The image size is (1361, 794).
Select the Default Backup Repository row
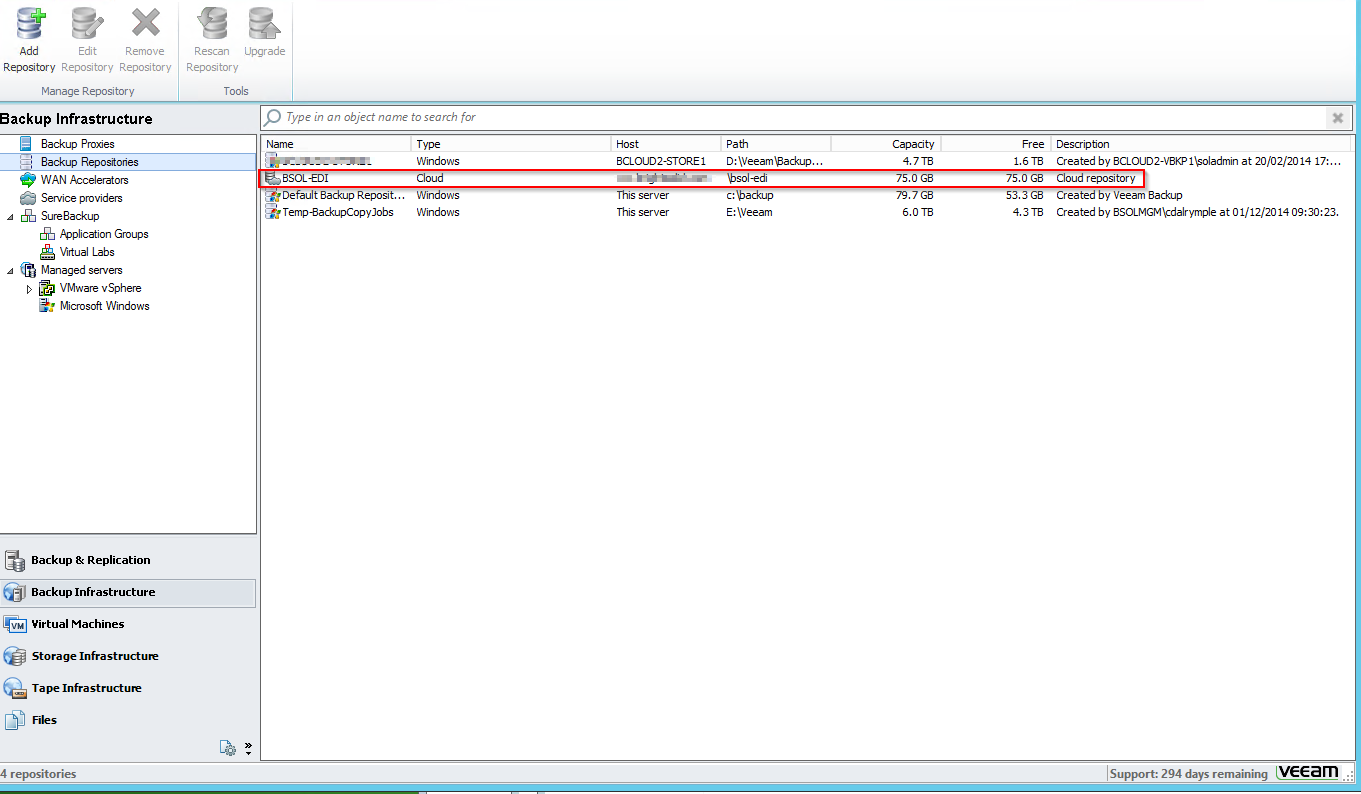[807, 195]
